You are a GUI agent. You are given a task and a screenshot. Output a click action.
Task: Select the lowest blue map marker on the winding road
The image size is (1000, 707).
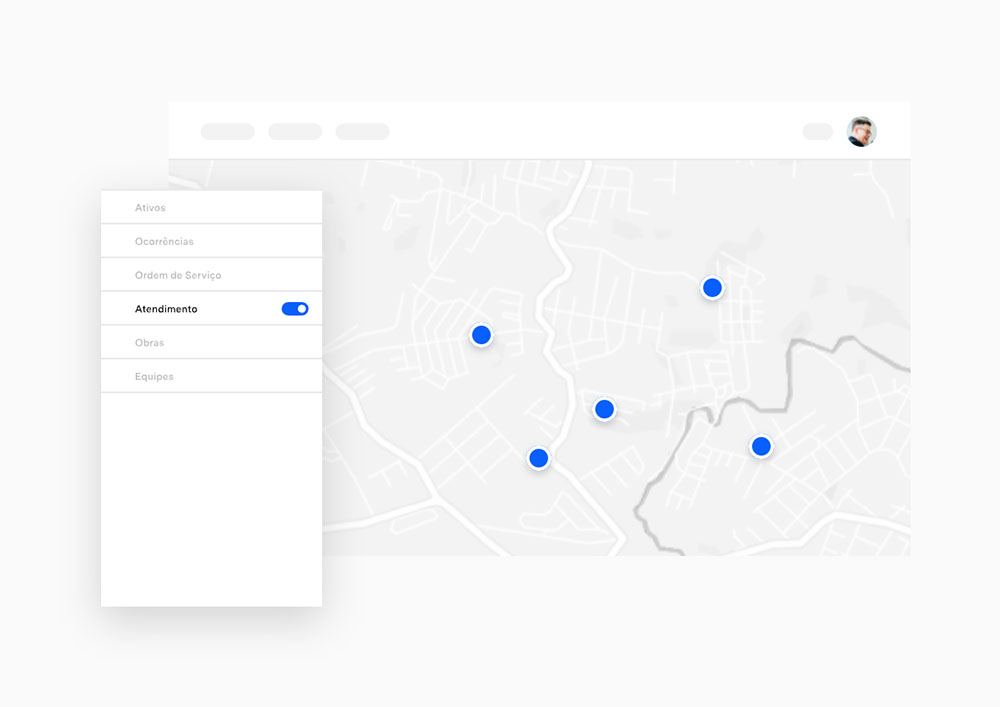pyautogui.click(x=539, y=458)
